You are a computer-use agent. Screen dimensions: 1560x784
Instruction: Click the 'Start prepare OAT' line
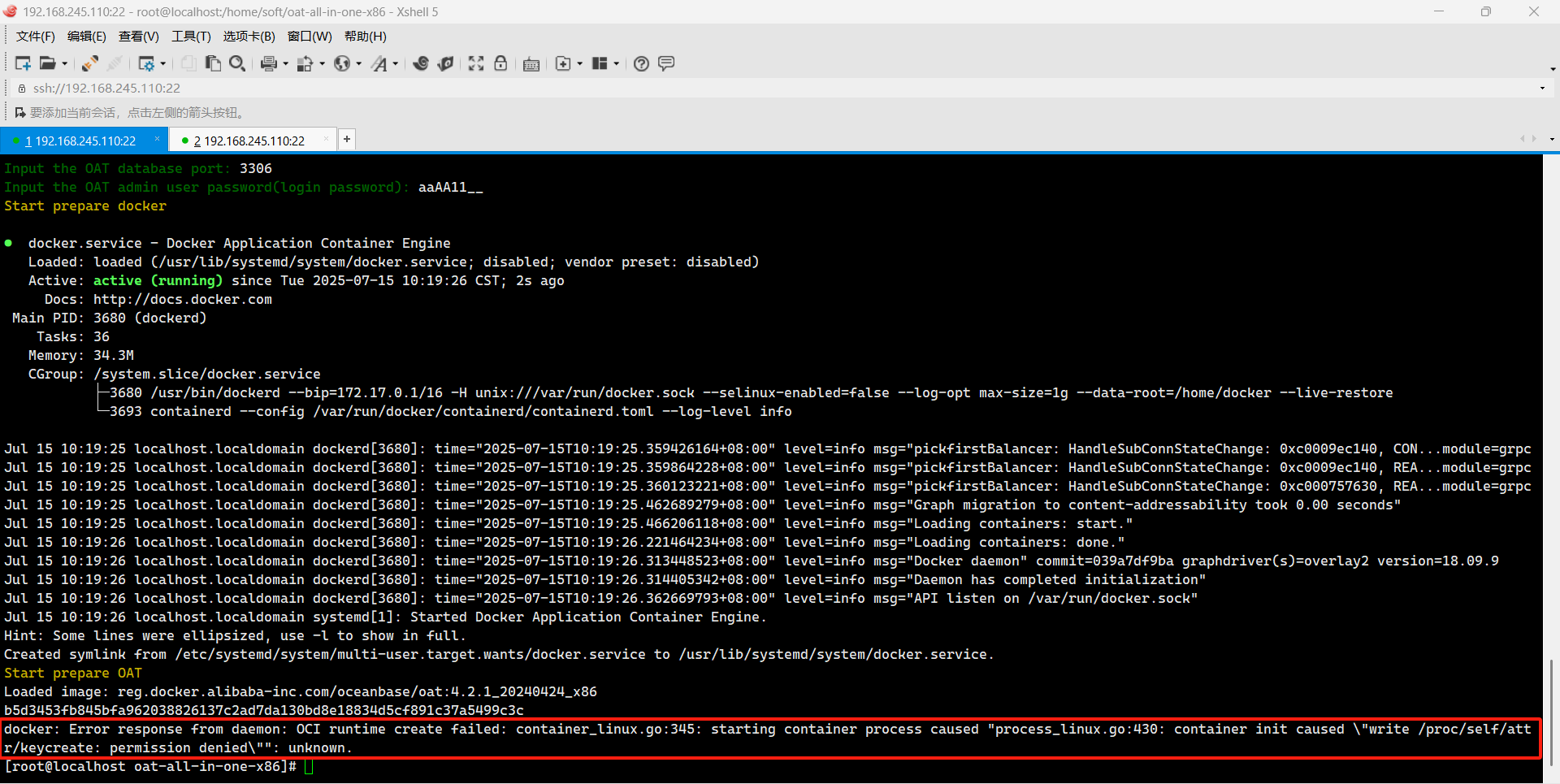point(73,673)
